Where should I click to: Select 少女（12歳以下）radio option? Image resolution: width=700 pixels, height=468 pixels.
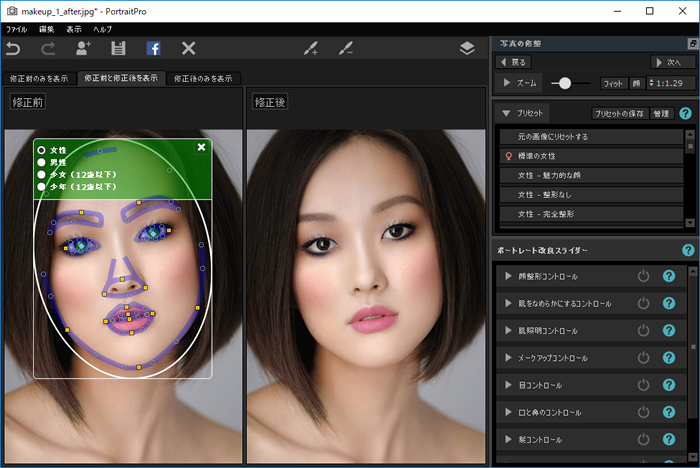tap(42, 174)
